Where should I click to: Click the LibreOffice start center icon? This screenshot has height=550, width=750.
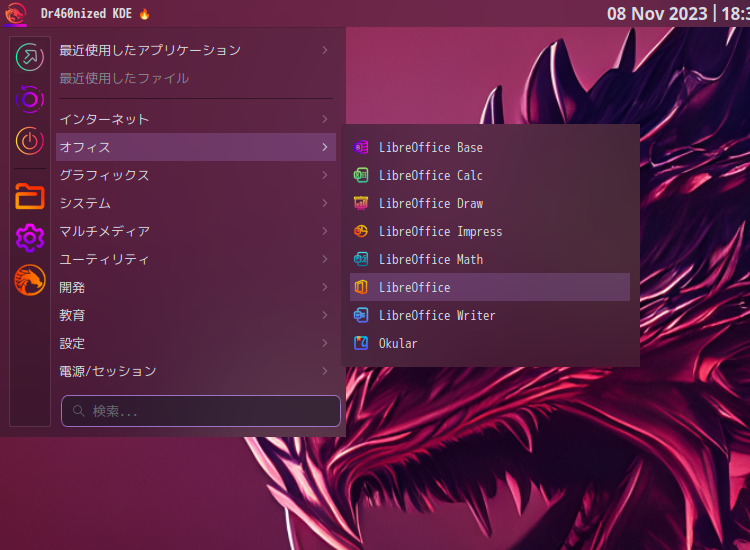[x=361, y=287]
